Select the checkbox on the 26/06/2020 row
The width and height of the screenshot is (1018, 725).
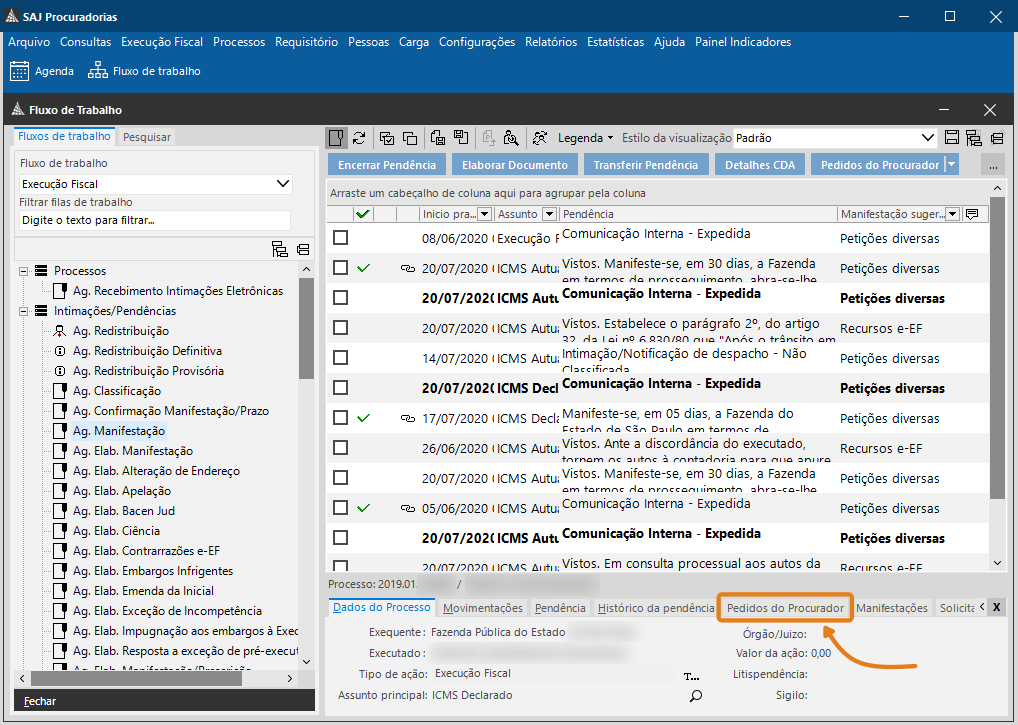click(341, 448)
